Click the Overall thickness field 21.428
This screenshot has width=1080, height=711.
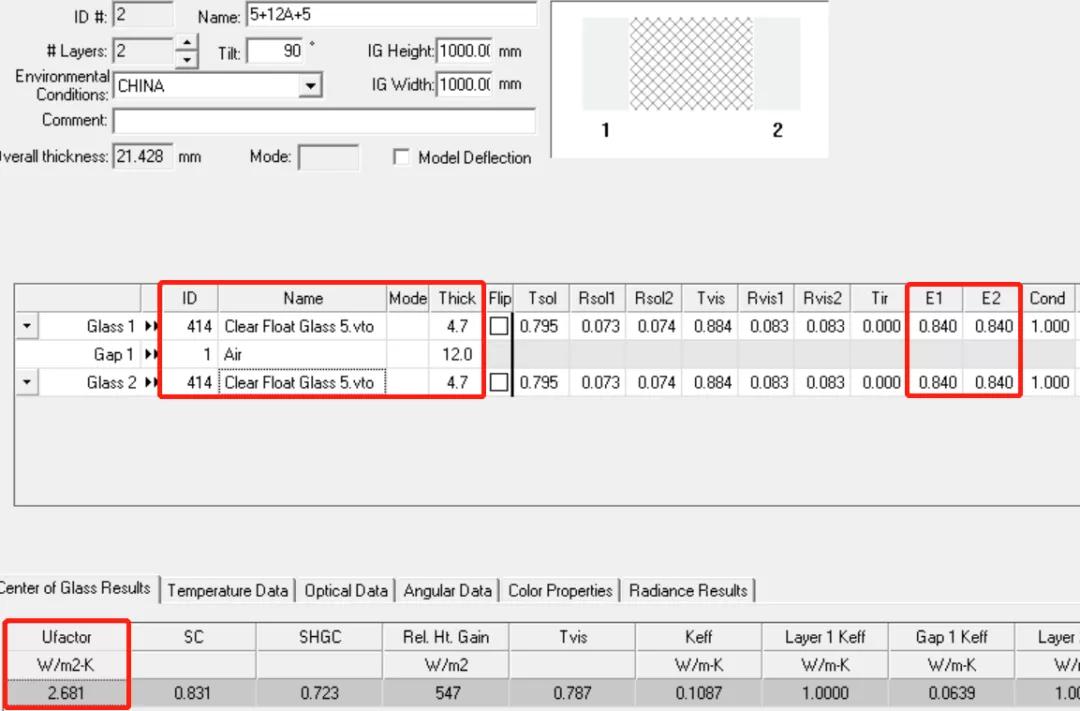[143, 156]
